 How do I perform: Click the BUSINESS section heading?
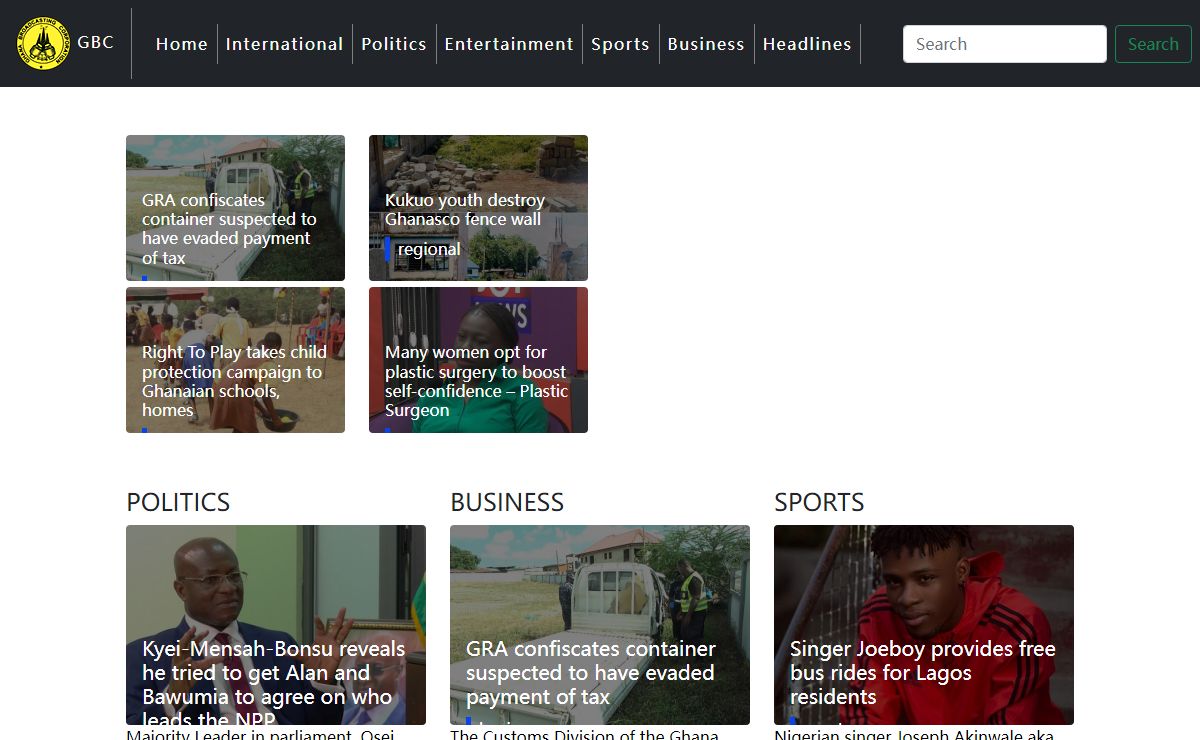tap(507, 502)
